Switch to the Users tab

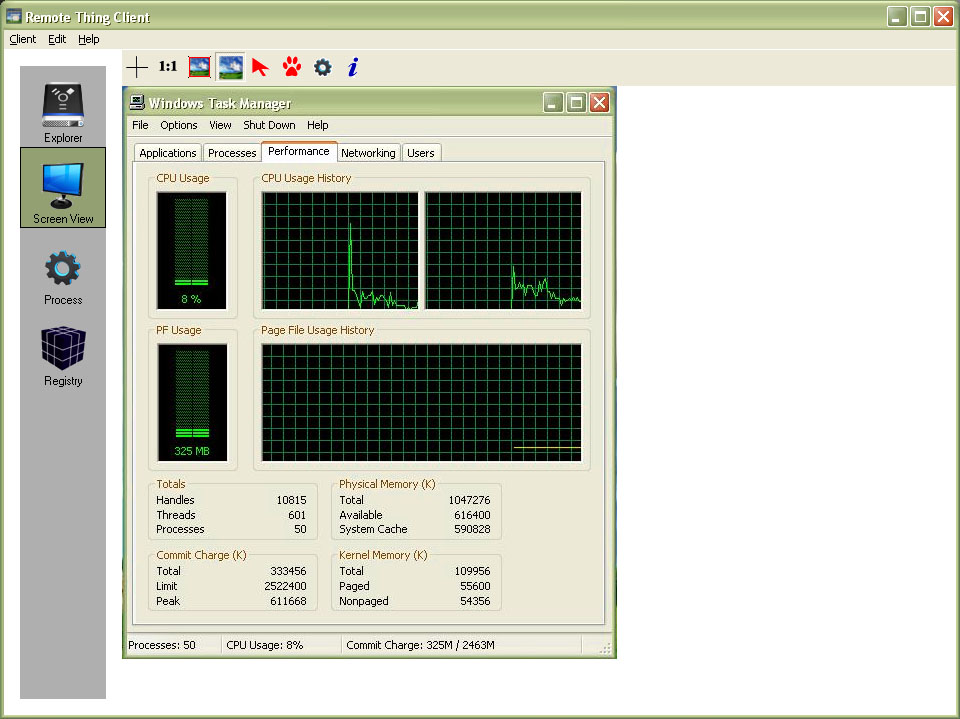click(x=421, y=152)
